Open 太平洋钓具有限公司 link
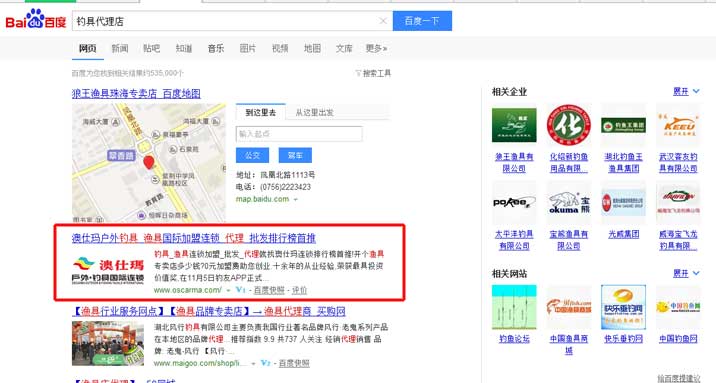 pos(514,240)
